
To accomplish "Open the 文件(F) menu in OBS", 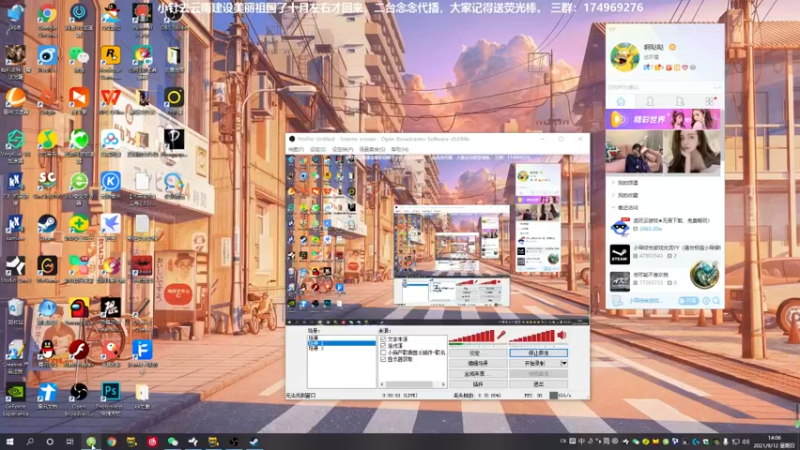I will click(x=296, y=149).
